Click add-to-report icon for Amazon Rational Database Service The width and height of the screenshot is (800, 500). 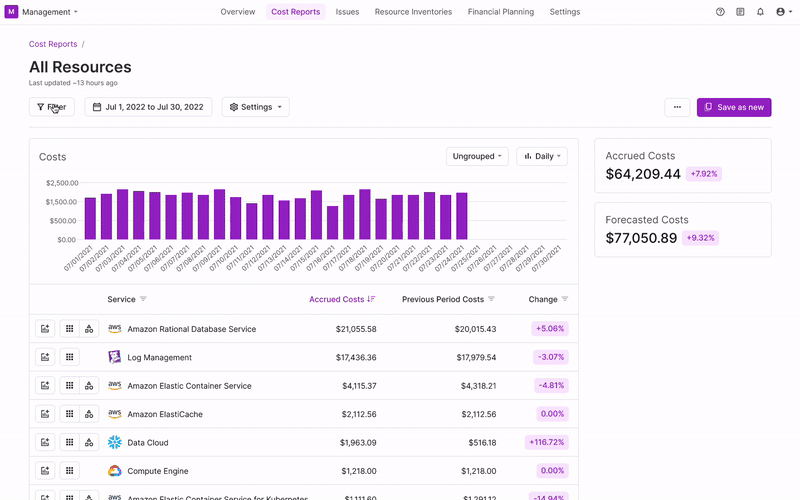(x=44, y=329)
